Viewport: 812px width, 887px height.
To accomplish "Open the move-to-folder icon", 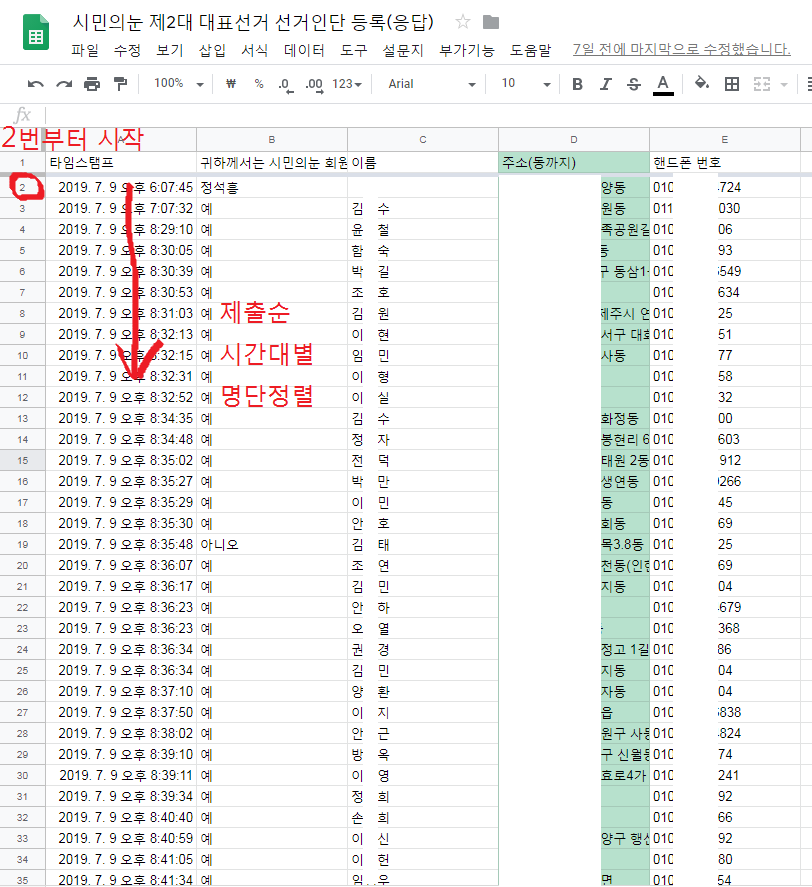I will pyautogui.click(x=491, y=22).
